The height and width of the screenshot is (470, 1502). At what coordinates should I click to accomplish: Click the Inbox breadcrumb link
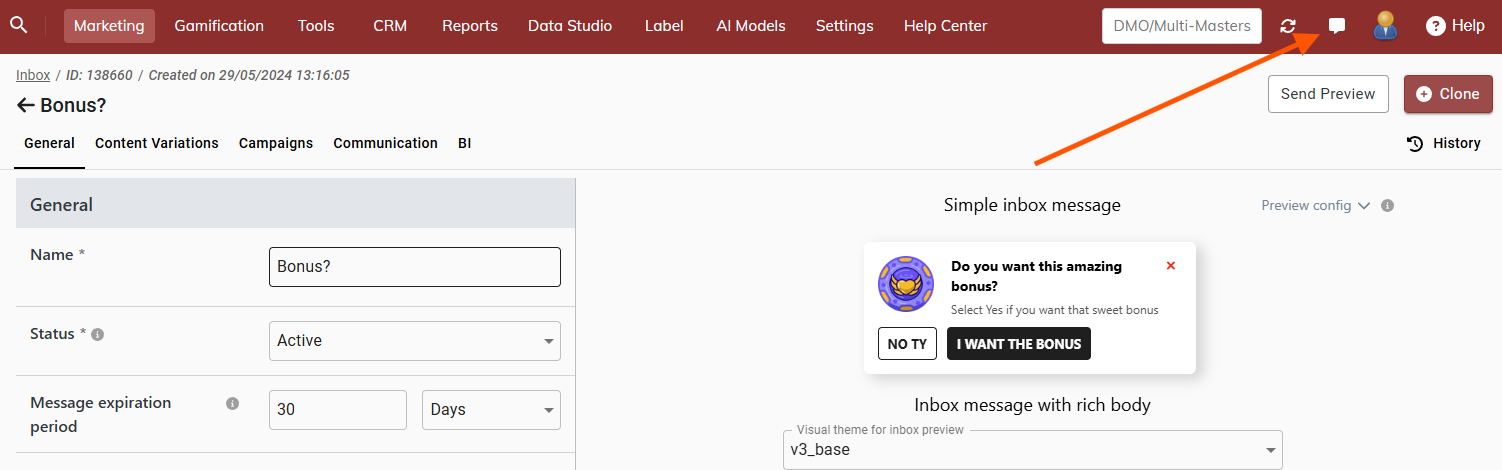pyautogui.click(x=33, y=75)
